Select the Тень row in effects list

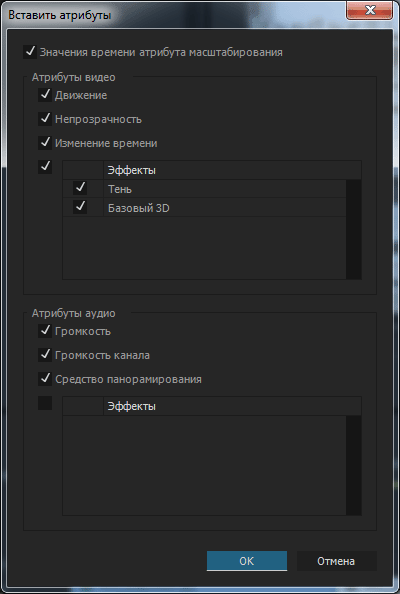click(x=204, y=189)
